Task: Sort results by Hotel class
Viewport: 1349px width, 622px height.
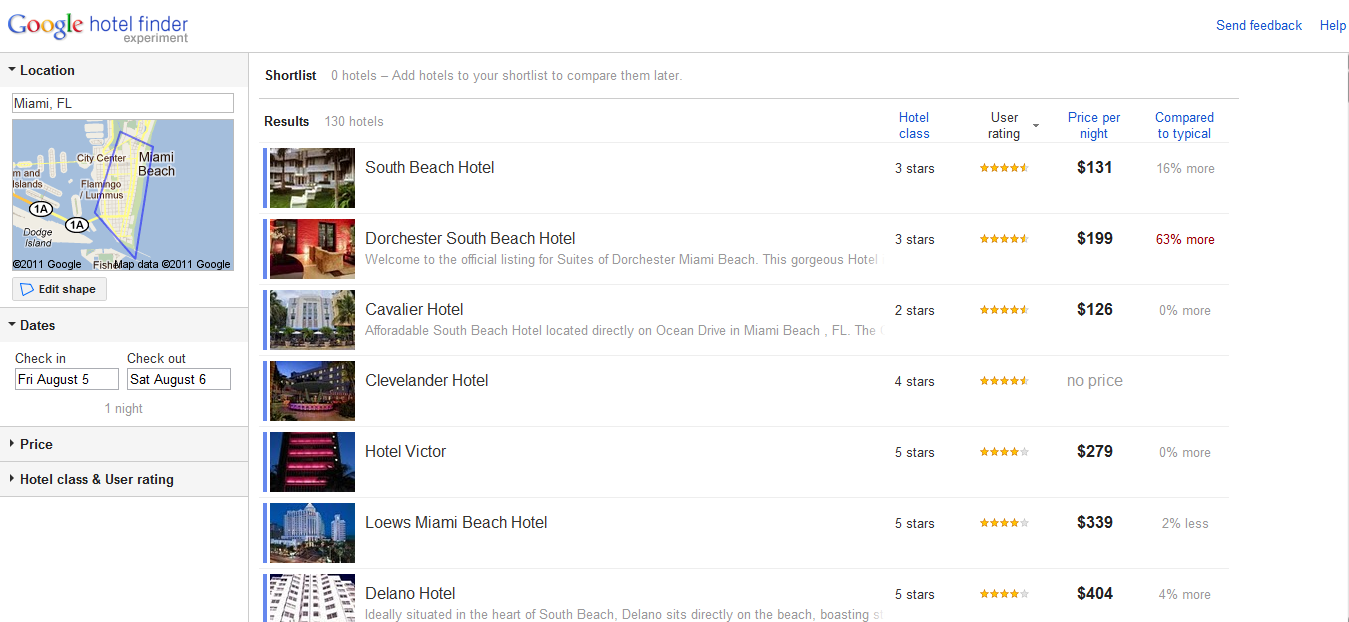Action: [x=913, y=125]
